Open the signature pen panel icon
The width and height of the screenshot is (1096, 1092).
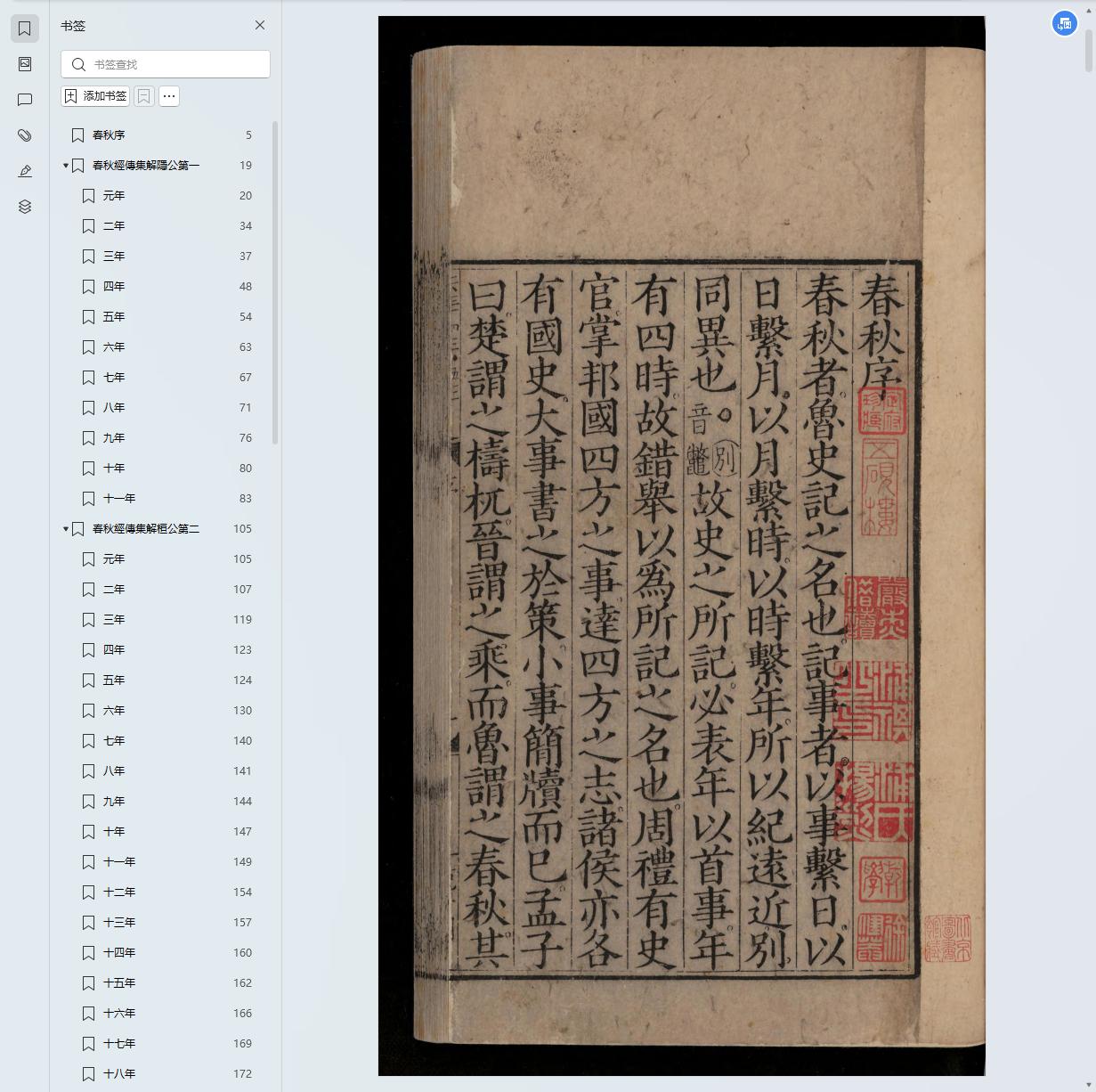[25, 171]
